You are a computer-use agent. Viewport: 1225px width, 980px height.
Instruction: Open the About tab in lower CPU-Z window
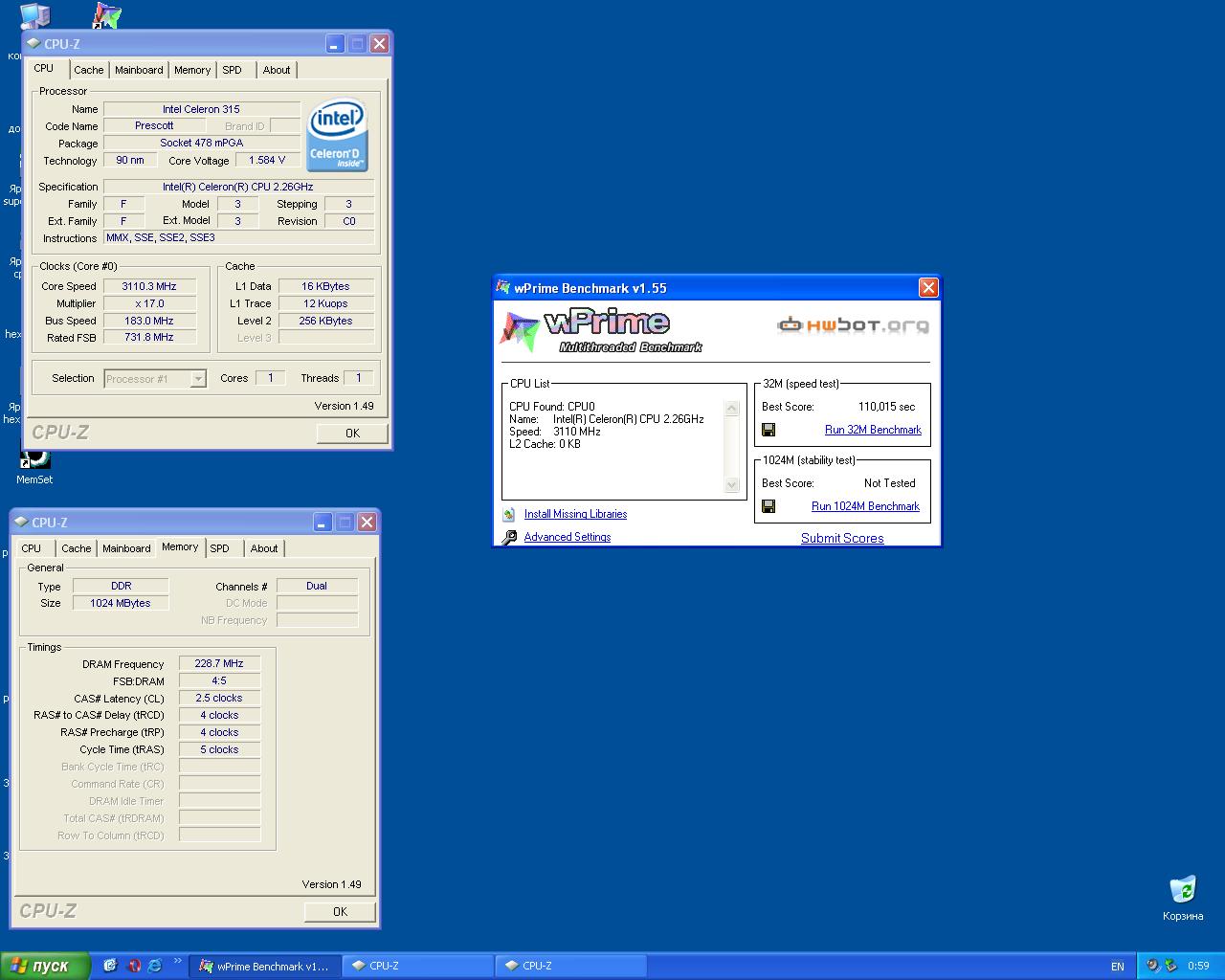(264, 548)
